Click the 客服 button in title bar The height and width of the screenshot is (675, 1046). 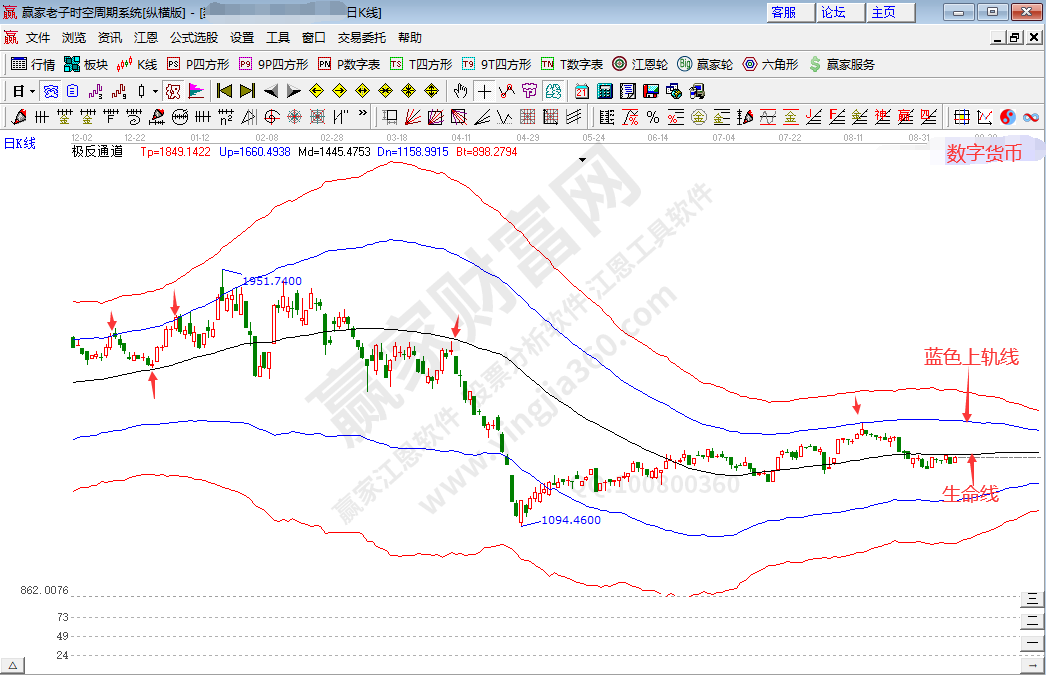click(x=784, y=12)
